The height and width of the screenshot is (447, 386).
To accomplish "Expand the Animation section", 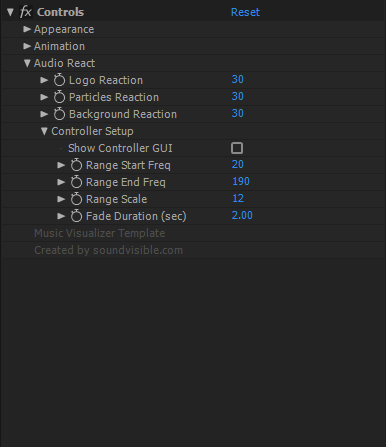I will pos(27,46).
